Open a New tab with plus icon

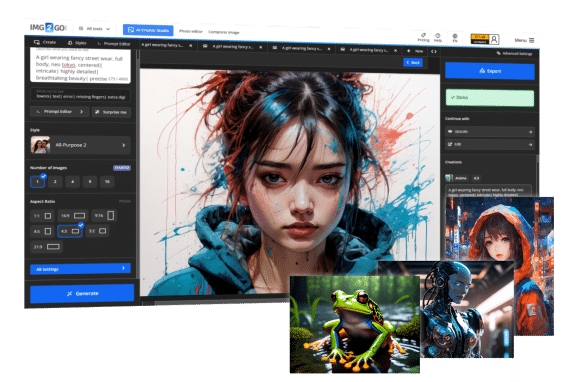click(415, 51)
